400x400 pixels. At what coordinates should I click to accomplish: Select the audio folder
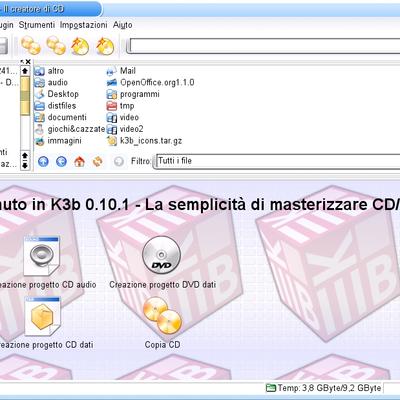[x=51, y=82]
